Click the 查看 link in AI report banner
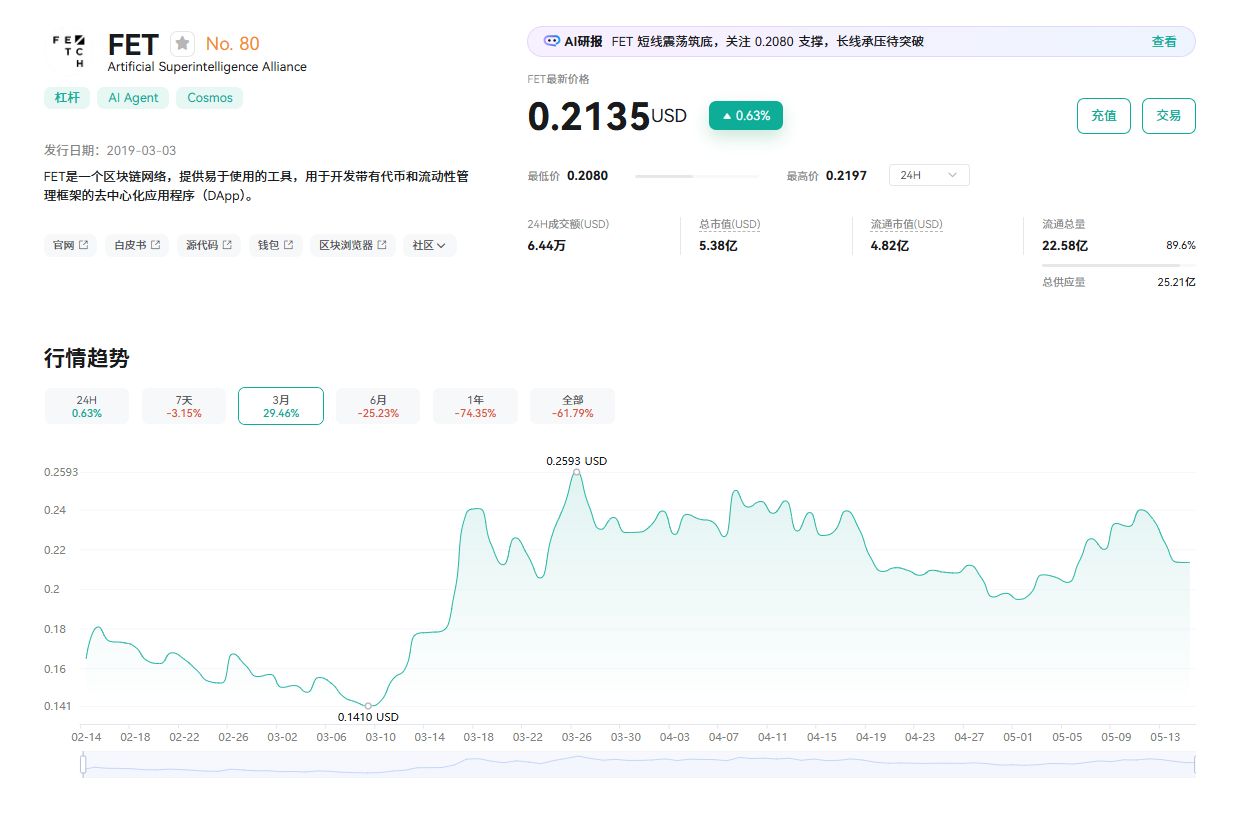The width and height of the screenshot is (1235, 820). click(1164, 42)
